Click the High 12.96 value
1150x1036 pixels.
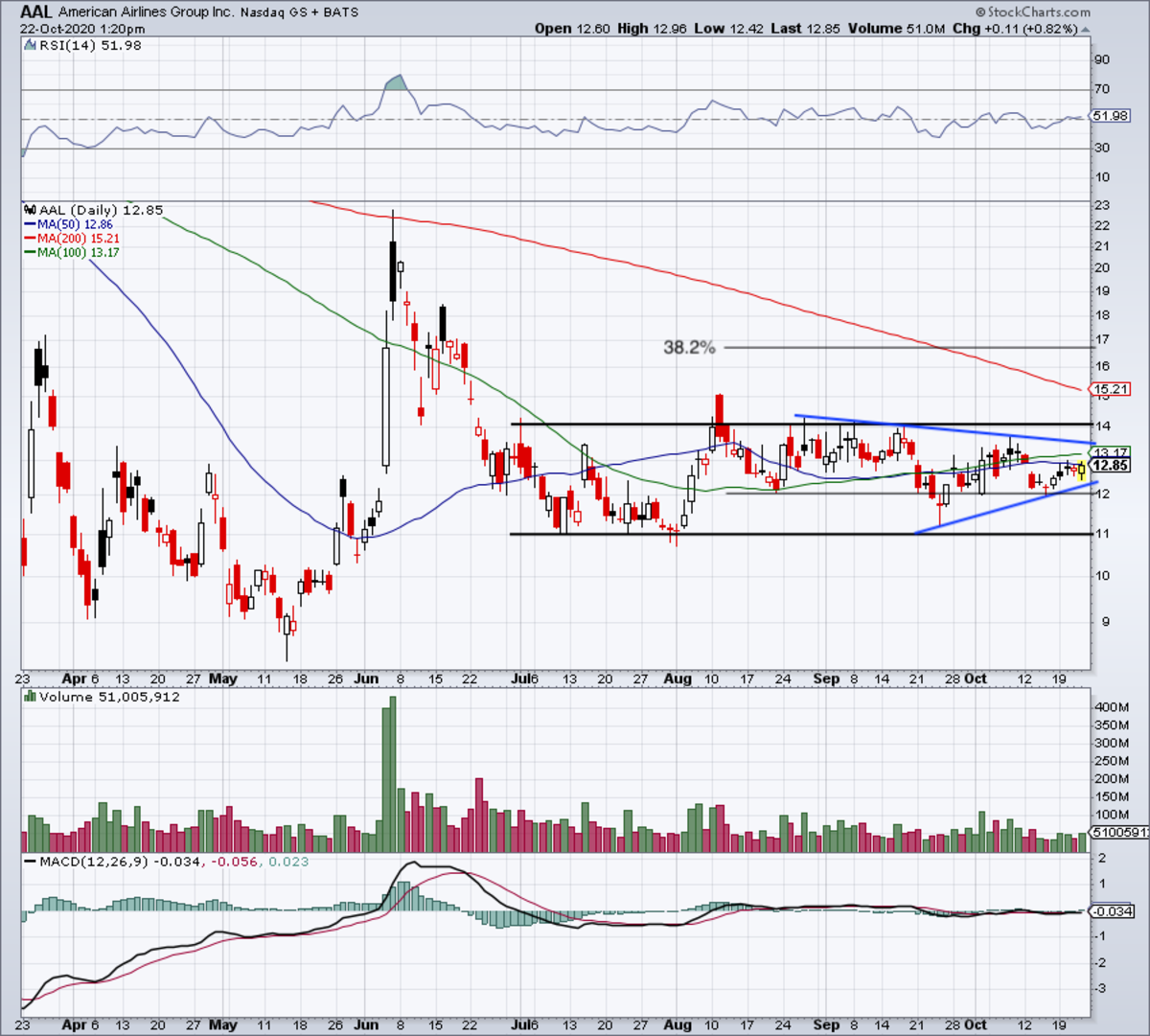[x=652, y=28]
